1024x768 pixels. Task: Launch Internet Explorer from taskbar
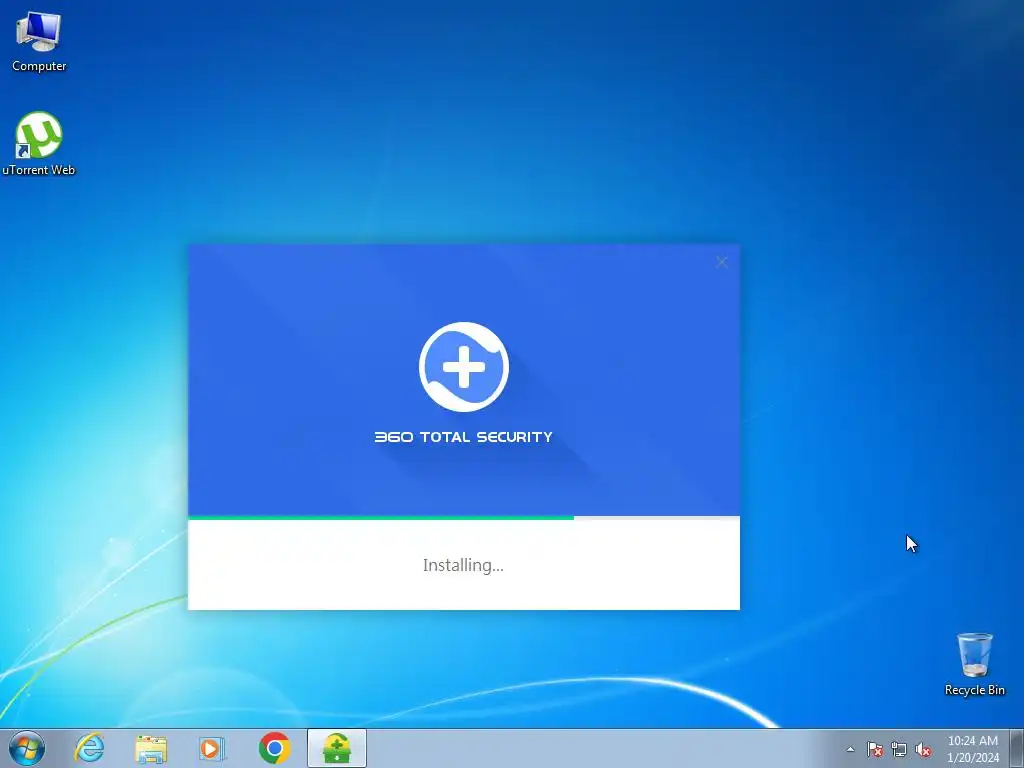point(89,748)
